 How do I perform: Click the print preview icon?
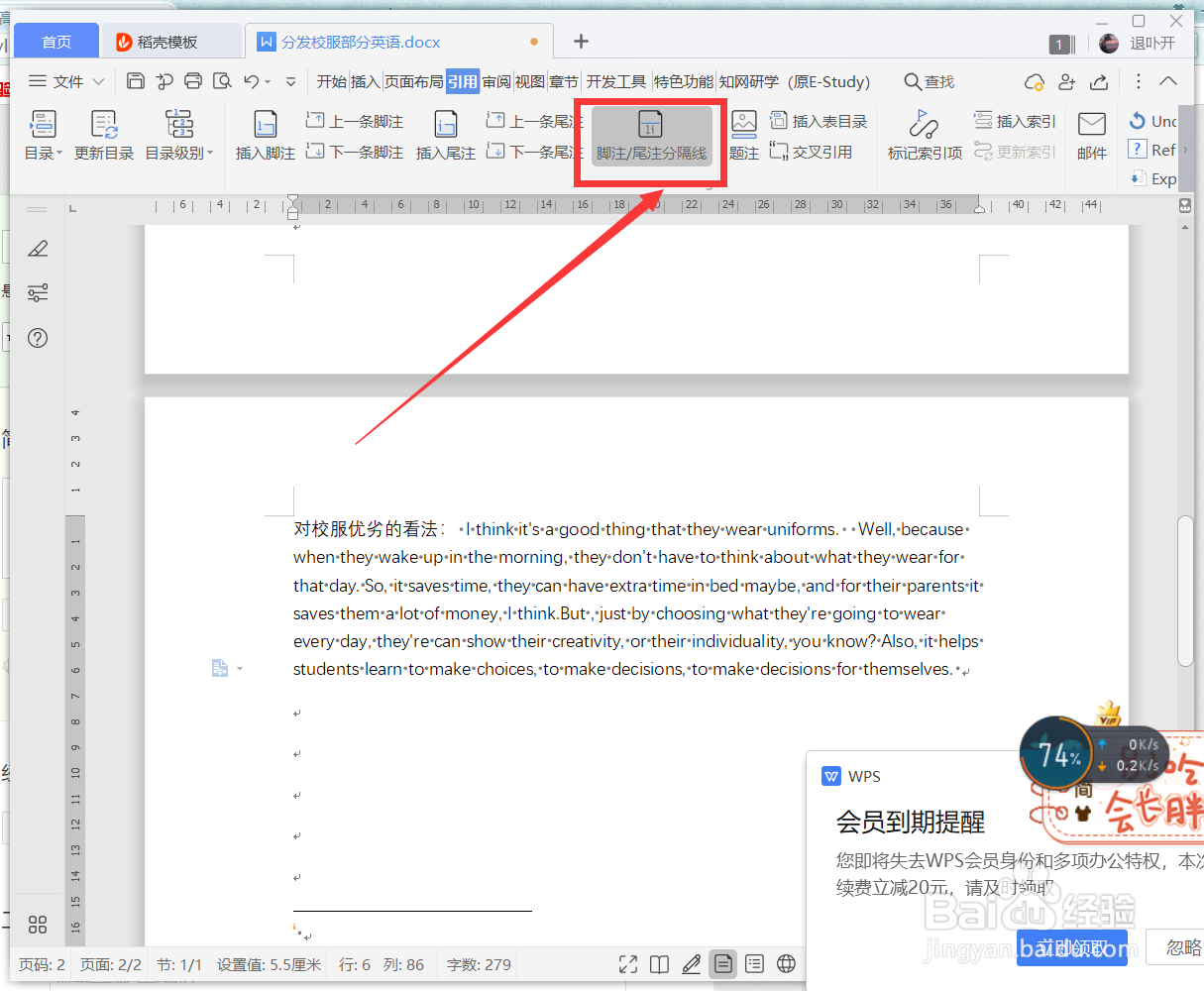(223, 81)
